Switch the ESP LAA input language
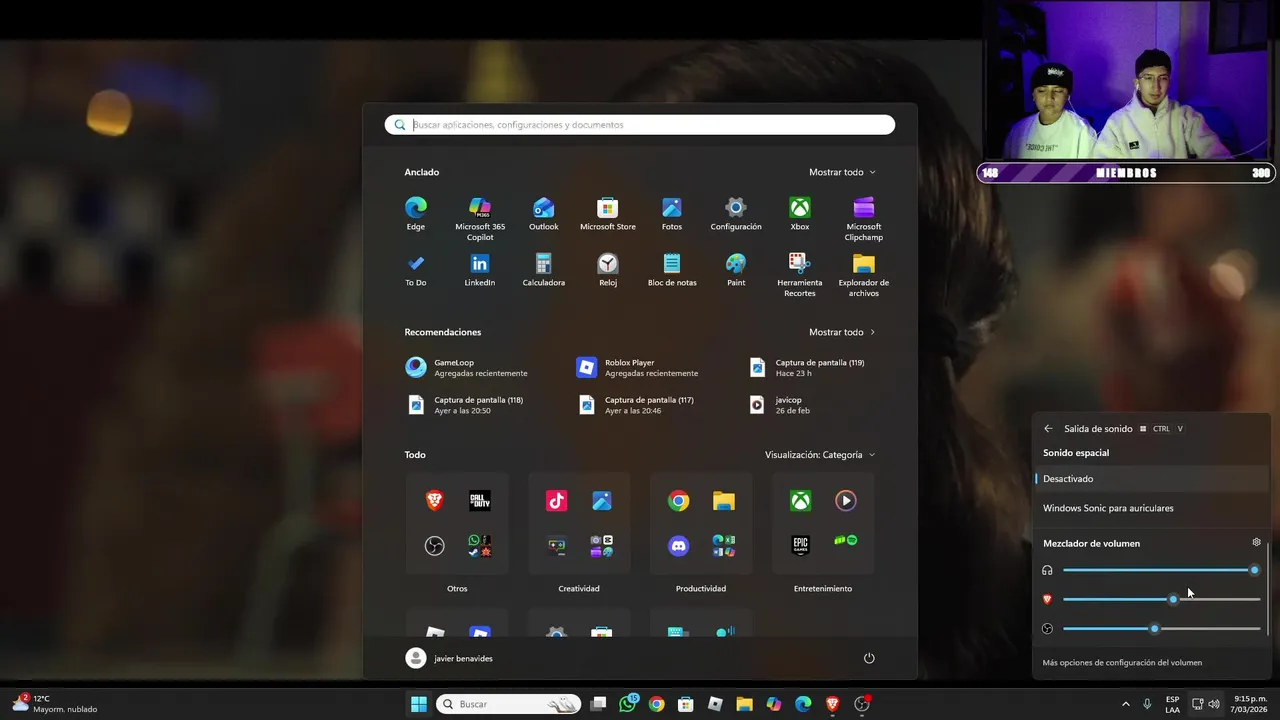The height and width of the screenshot is (720, 1280). tap(1172, 704)
